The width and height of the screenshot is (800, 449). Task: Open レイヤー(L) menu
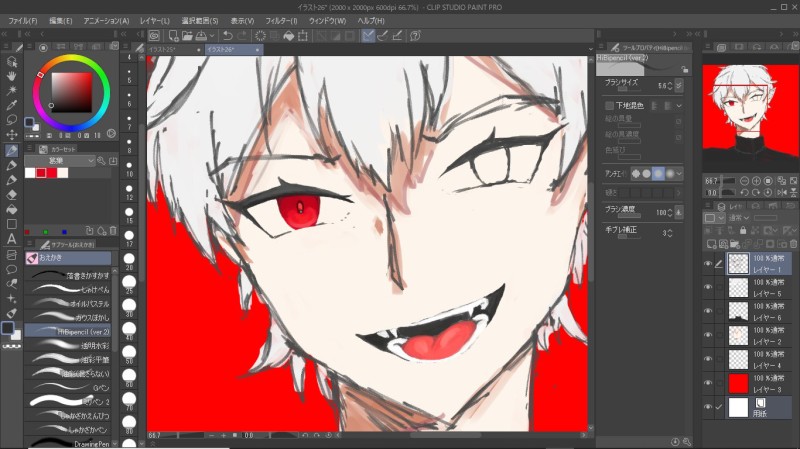tap(155, 21)
